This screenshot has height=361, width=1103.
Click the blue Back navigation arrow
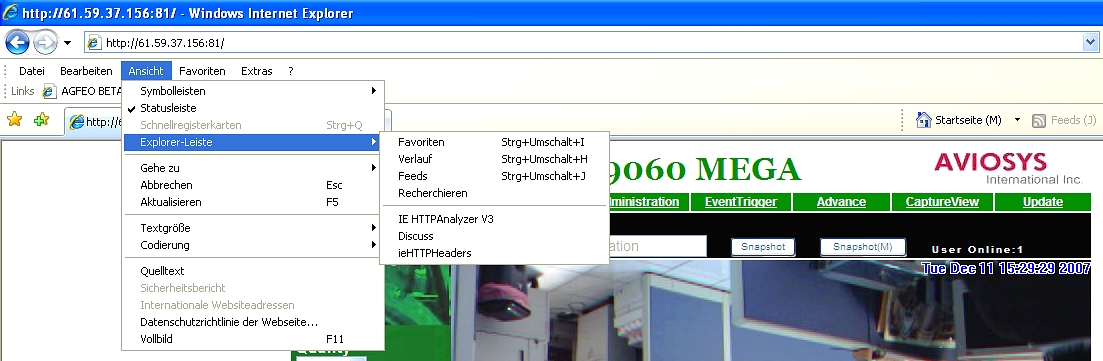[17, 42]
